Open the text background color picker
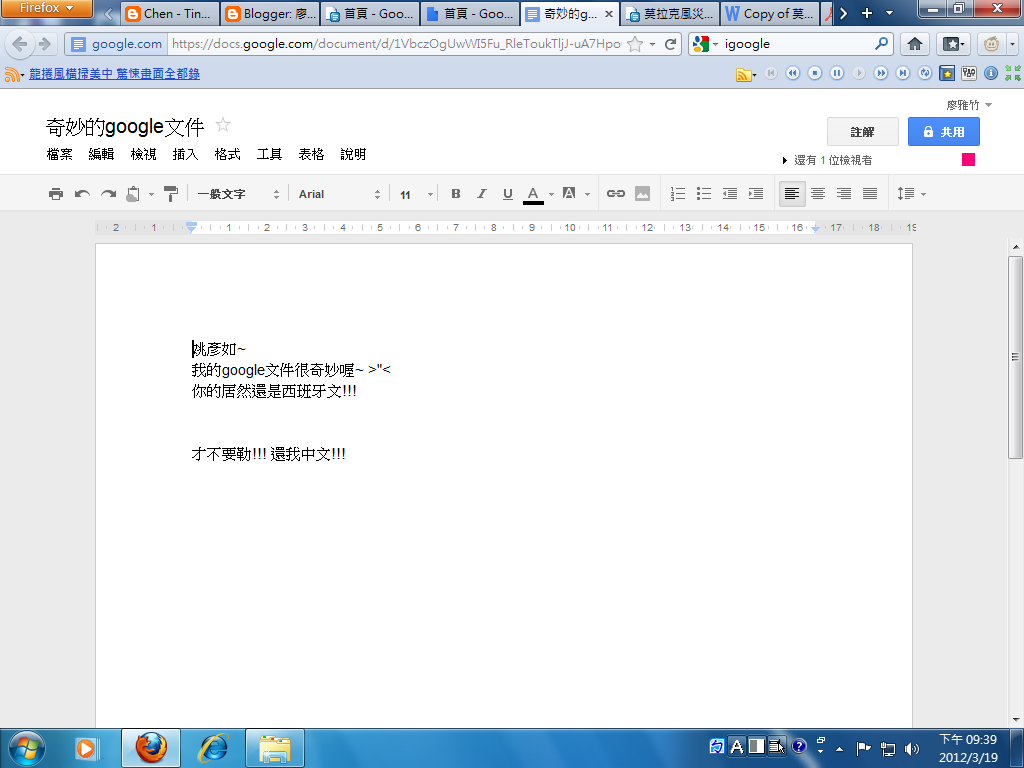 click(569, 194)
